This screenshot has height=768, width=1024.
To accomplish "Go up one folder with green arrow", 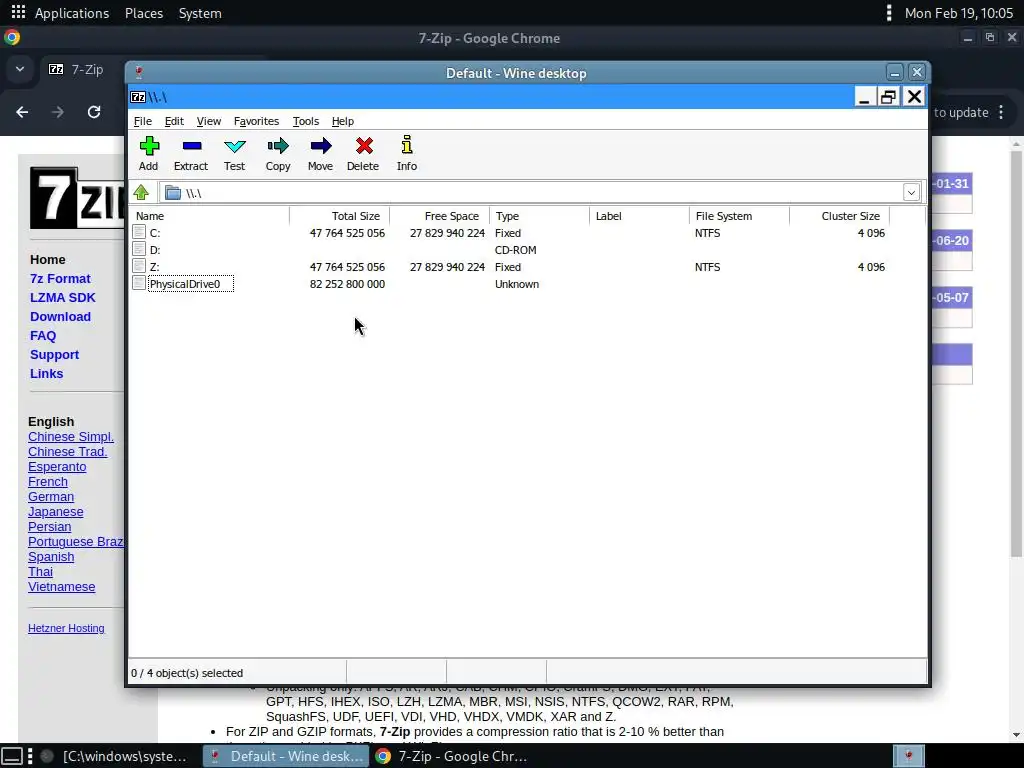I will click(x=141, y=193).
